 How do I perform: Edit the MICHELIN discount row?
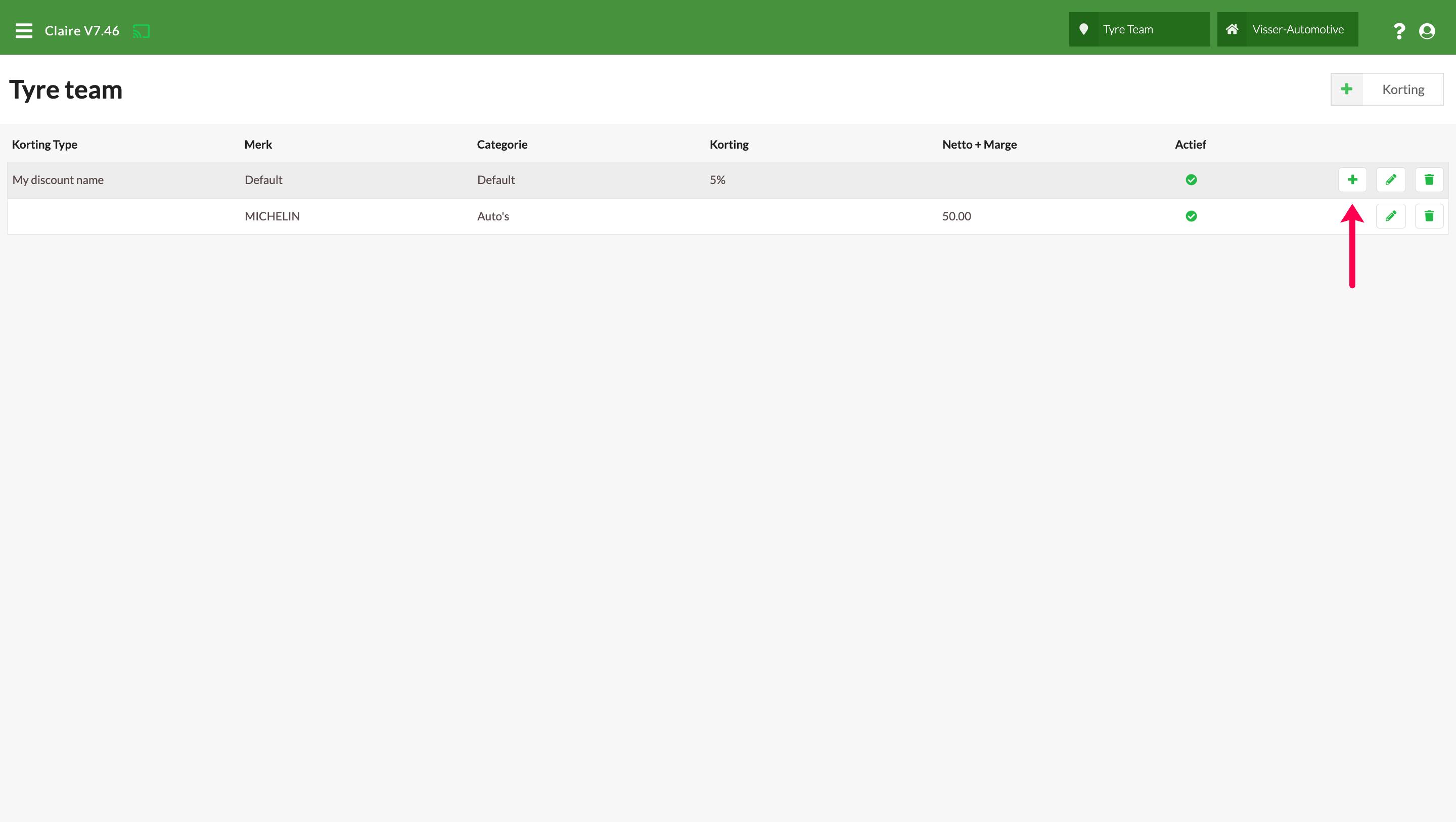[x=1390, y=216]
